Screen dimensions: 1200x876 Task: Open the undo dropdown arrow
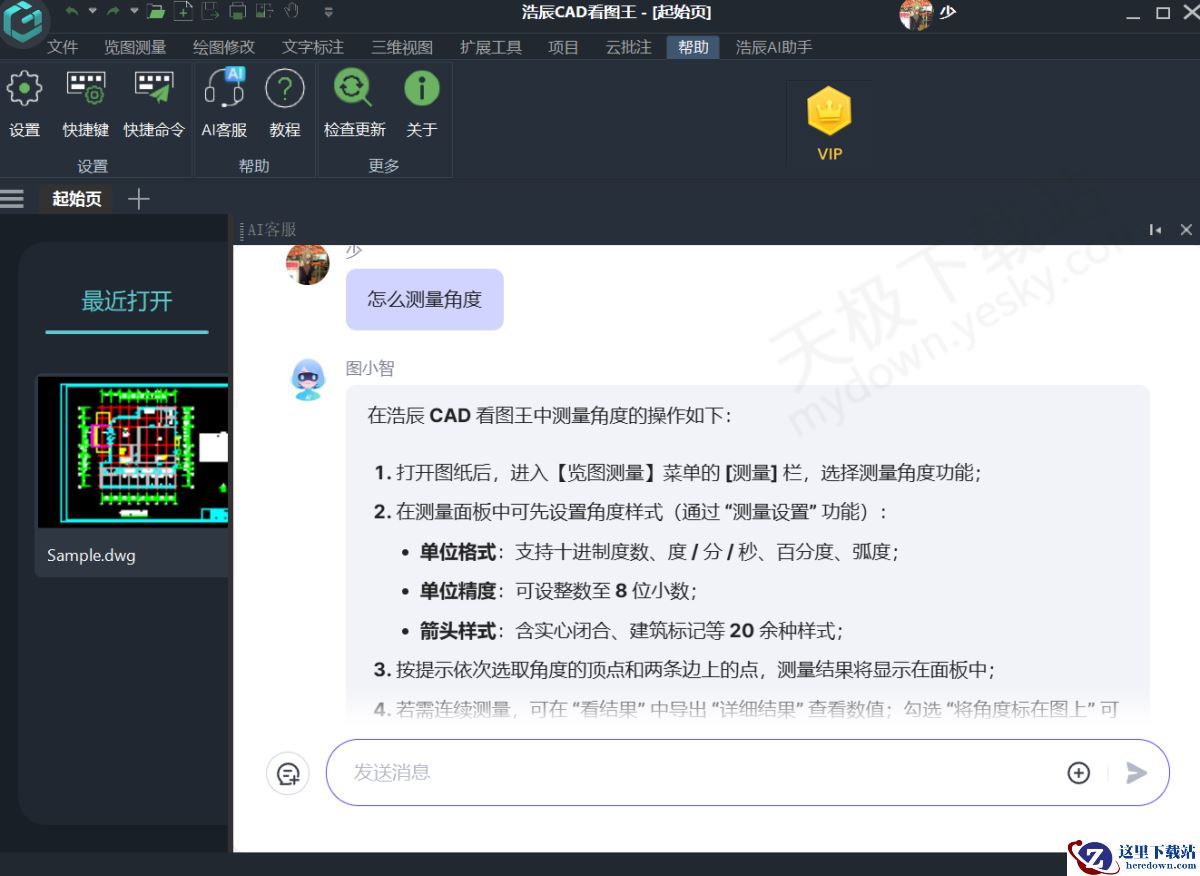click(x=93, y=12)
